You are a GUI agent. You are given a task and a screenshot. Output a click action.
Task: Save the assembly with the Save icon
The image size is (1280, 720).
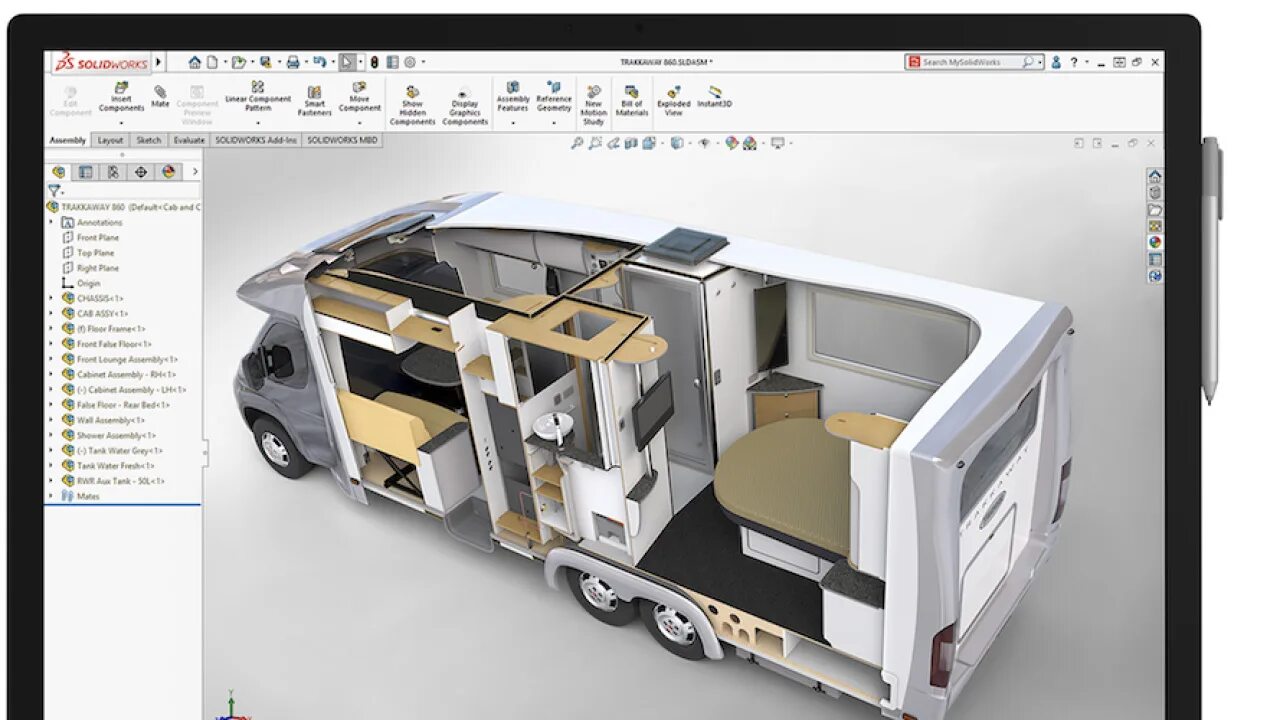[265, 62]
